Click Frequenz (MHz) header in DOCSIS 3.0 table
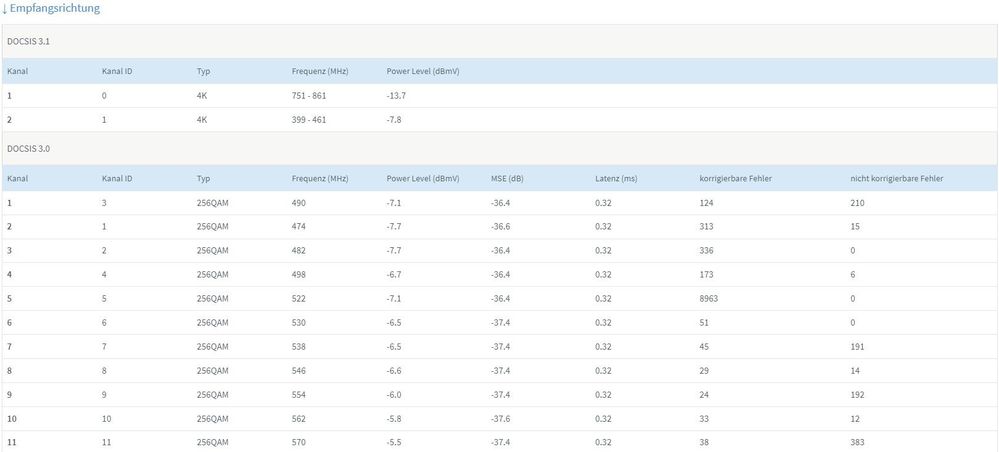The image size is (999, 452). [x=320, y=179]
